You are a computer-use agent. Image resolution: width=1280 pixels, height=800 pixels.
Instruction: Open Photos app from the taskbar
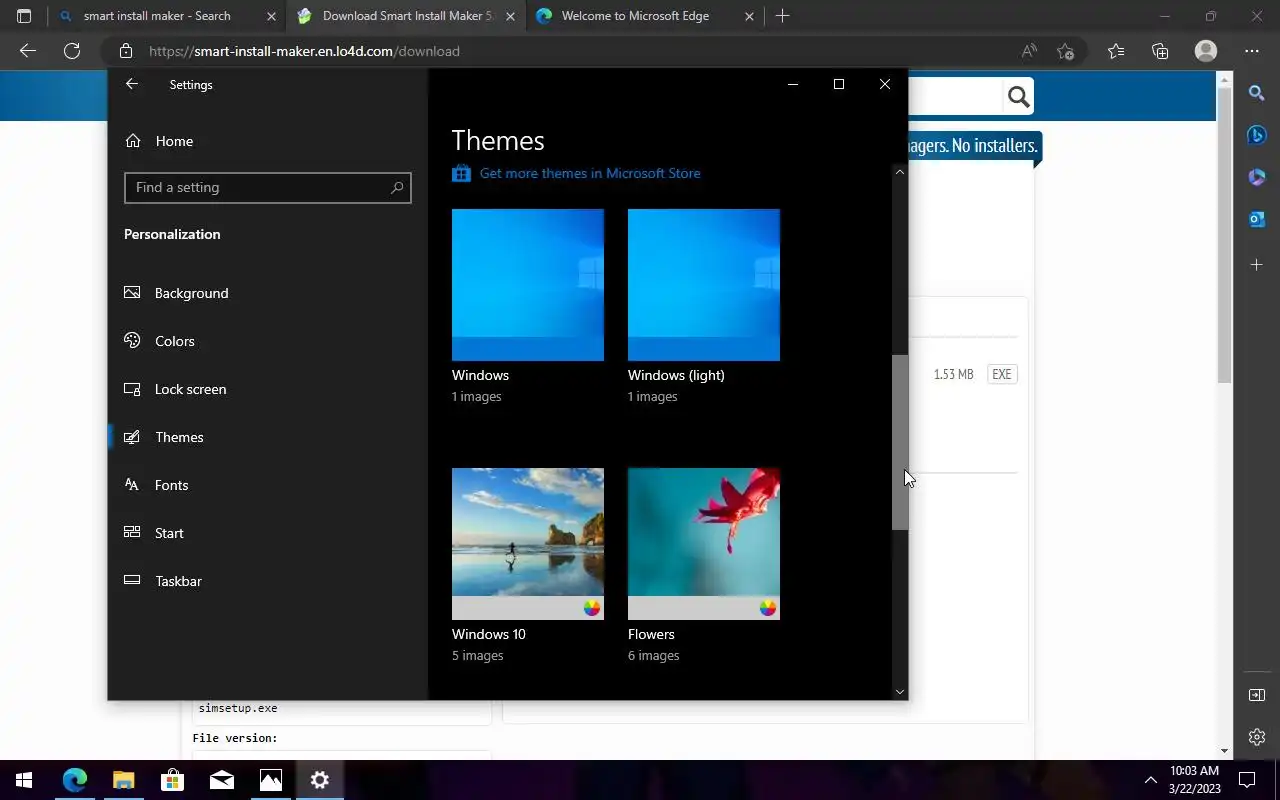coord(270,780)
